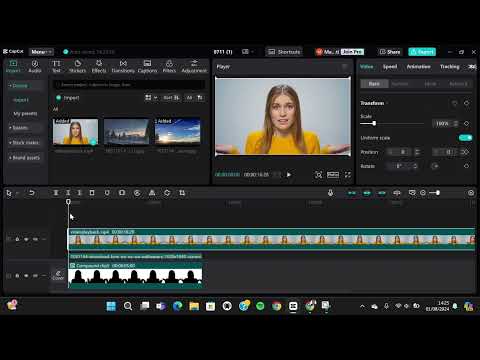Click the Ratio button in the player
The height and width of the screenshot is (360, 480).
pos(333,175)
